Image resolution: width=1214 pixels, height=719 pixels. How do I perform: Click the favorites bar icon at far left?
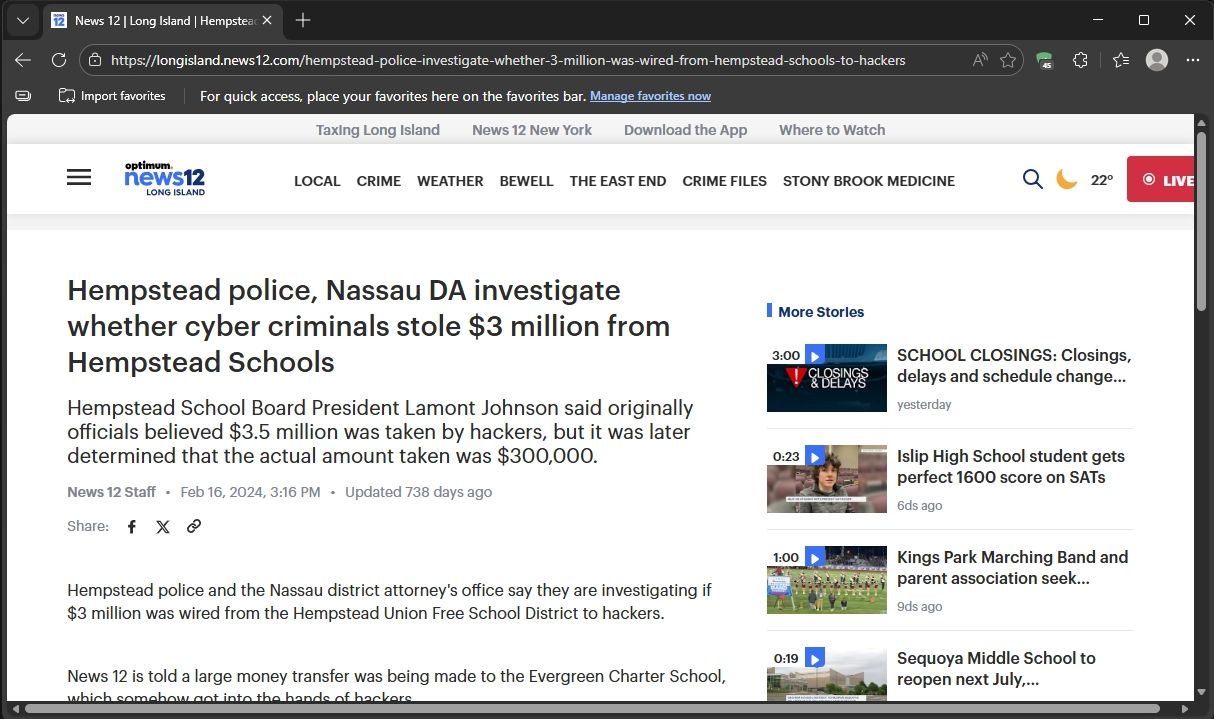[23, 96]
